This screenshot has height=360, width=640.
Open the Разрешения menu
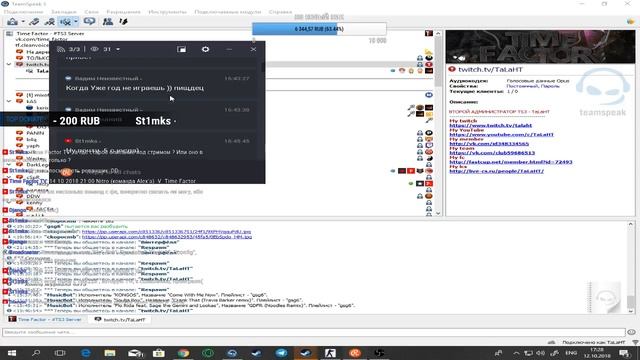click(123, 12)
